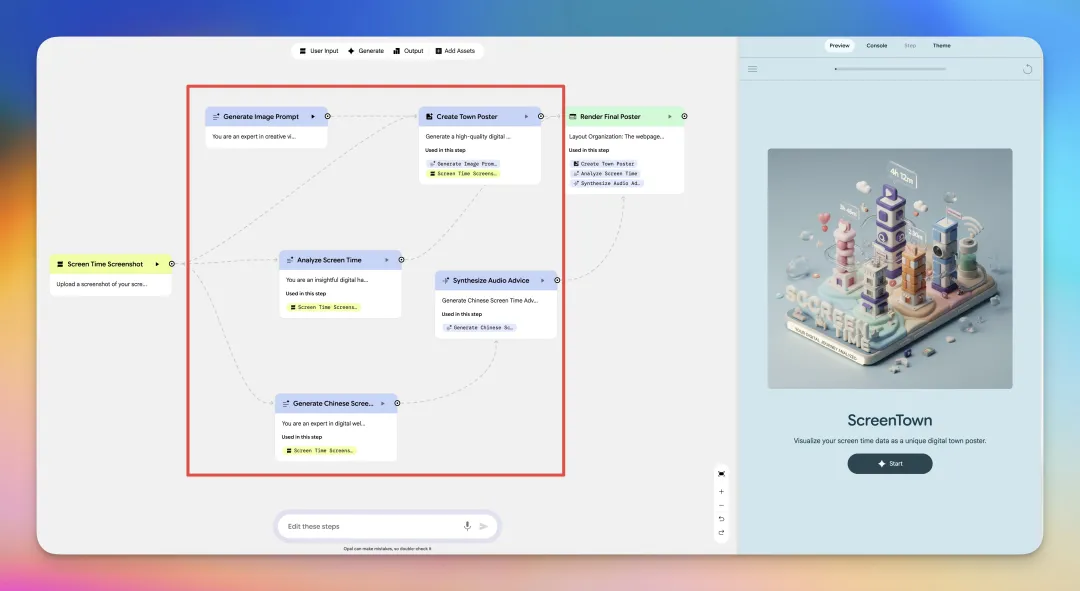Click the redo arrow in canvas controls
Image resolution: width=1080 pixels, height=591 pixels.
(721, 532)
